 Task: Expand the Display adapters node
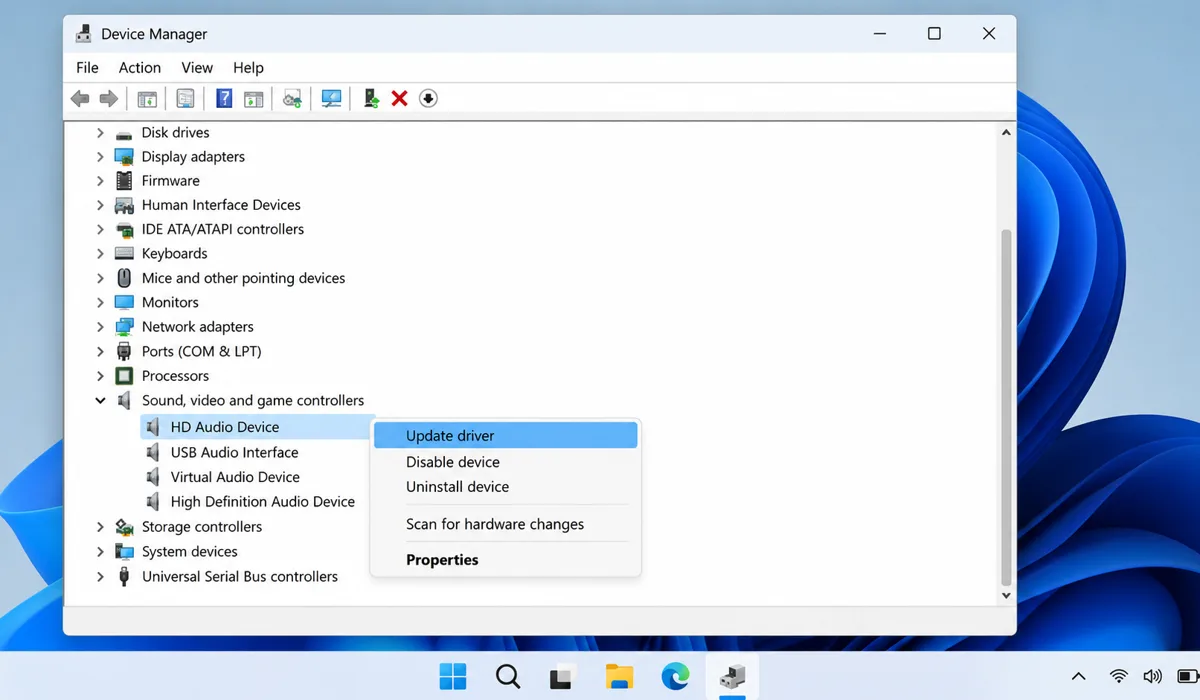(x=100, y=157)
